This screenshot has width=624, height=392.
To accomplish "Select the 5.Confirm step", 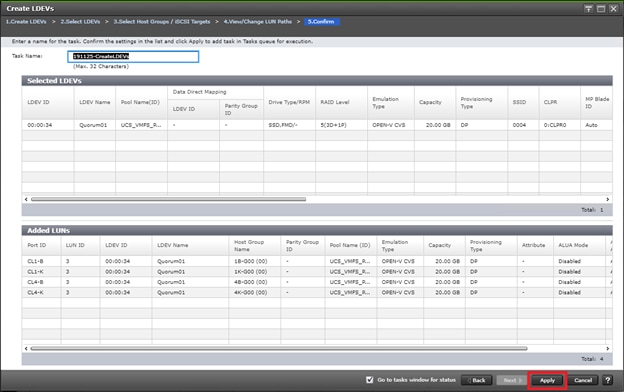I will tap(322, 21).
